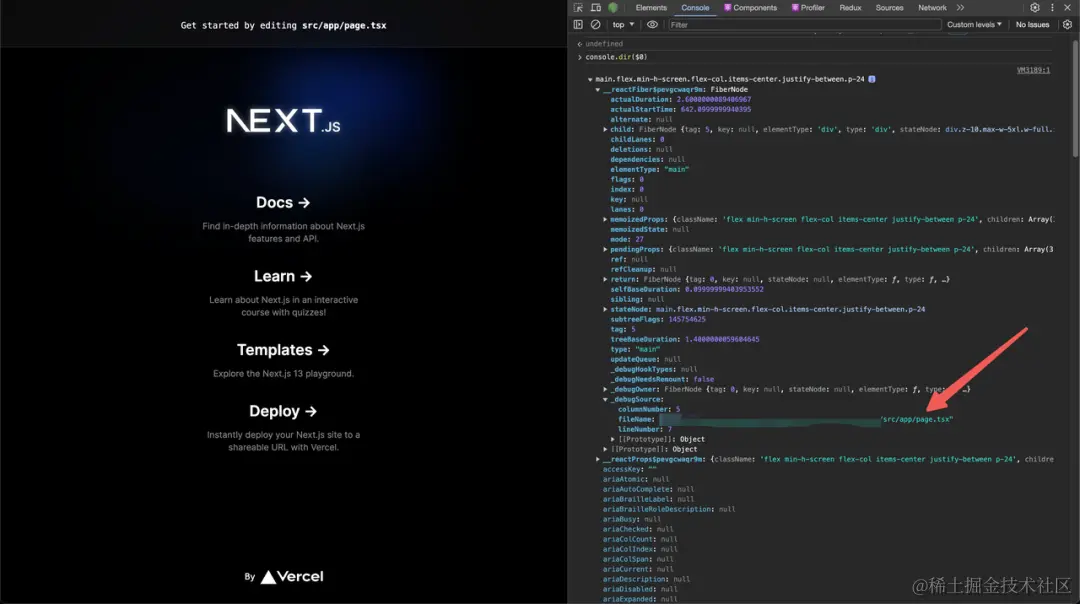Viewport: 1080px width, 604px height.
Task: Open DevTools settings gear in tab bar
Action: click(x=1035, y=8)
